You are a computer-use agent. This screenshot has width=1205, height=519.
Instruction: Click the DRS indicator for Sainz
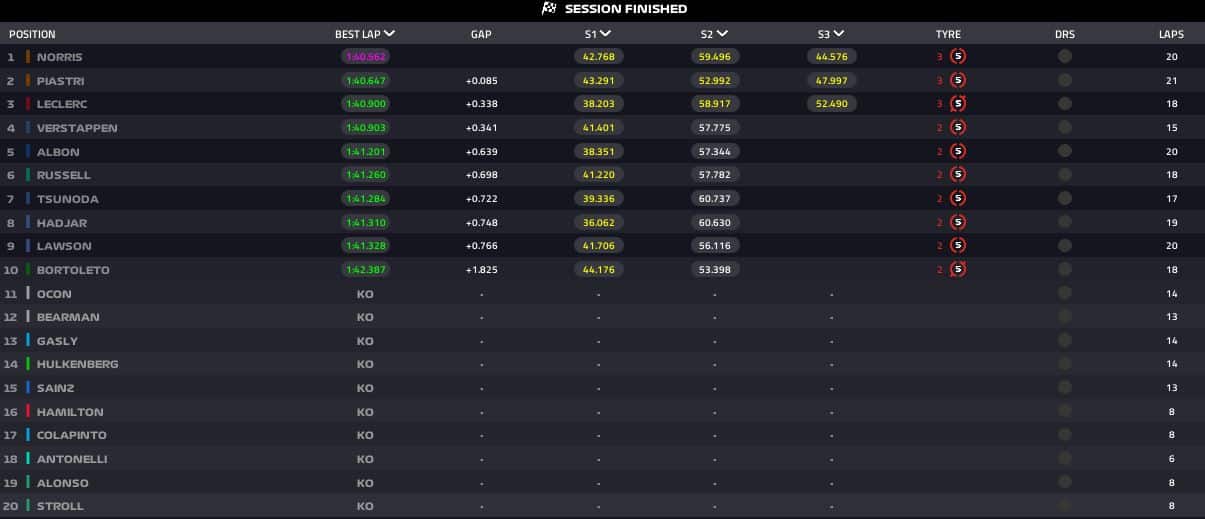(1065, 388)
